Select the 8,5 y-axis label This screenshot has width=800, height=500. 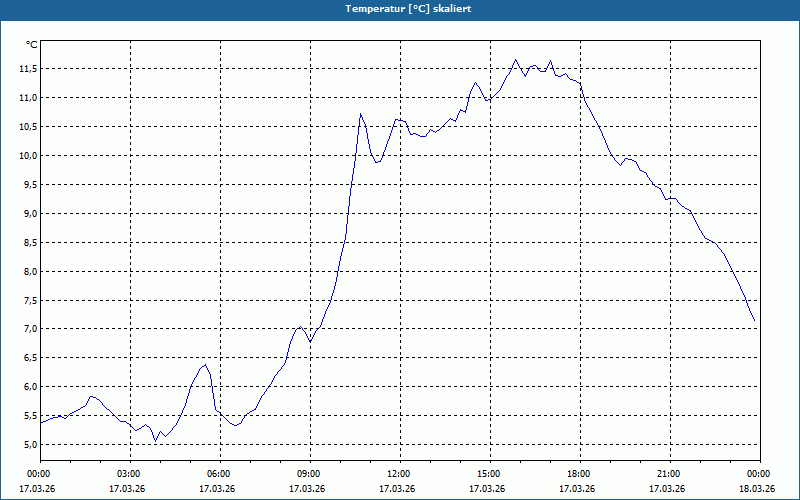point(30,243)
